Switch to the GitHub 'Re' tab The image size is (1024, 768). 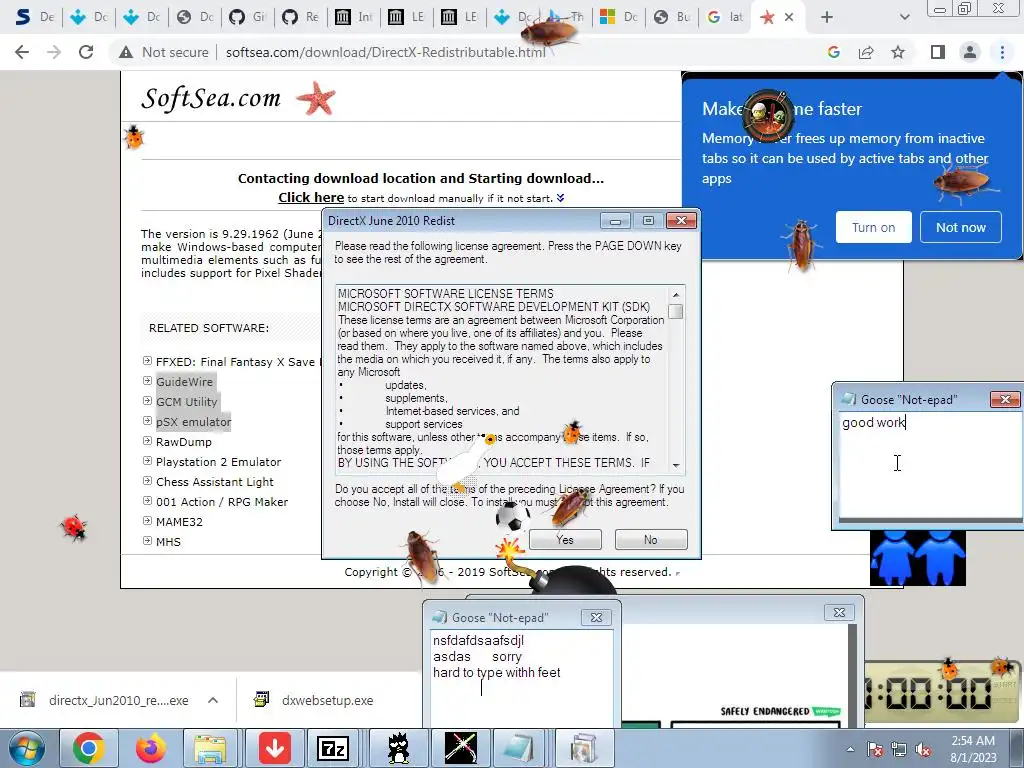click(300, 17)
